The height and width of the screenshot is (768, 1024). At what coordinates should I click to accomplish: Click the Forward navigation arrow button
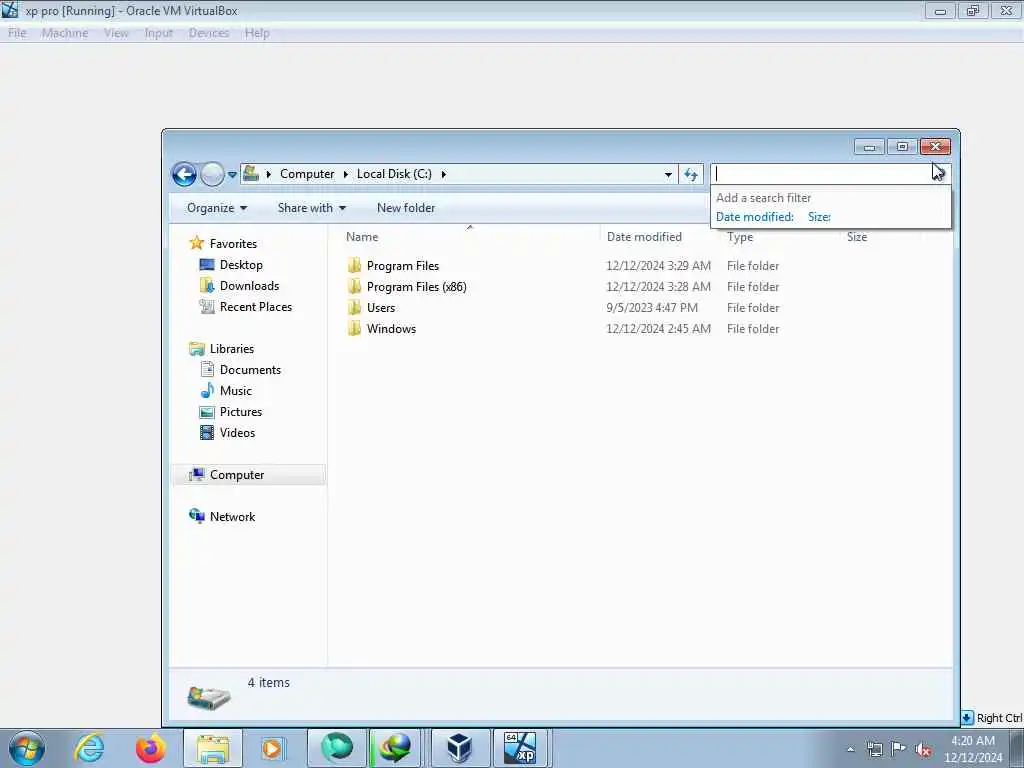coord(212,174)
